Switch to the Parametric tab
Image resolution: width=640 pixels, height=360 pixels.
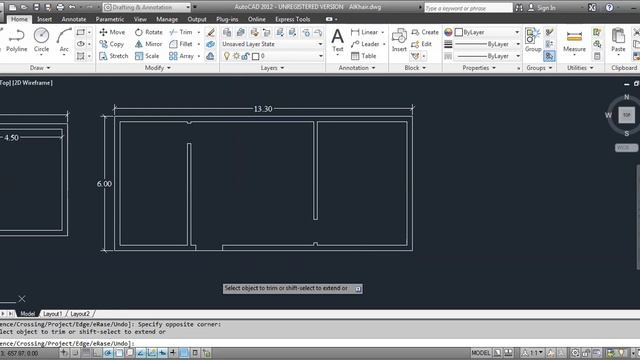[x=110, y=19]
